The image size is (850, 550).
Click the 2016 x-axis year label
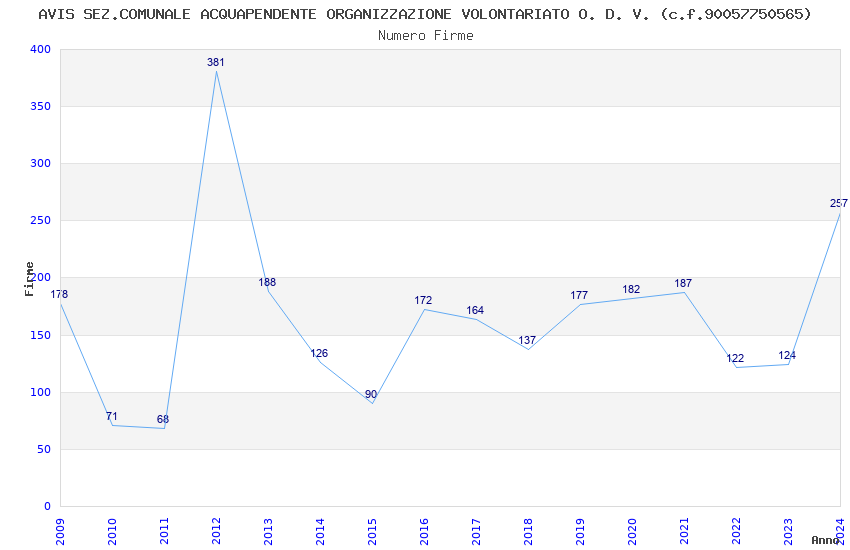[424, 532]
